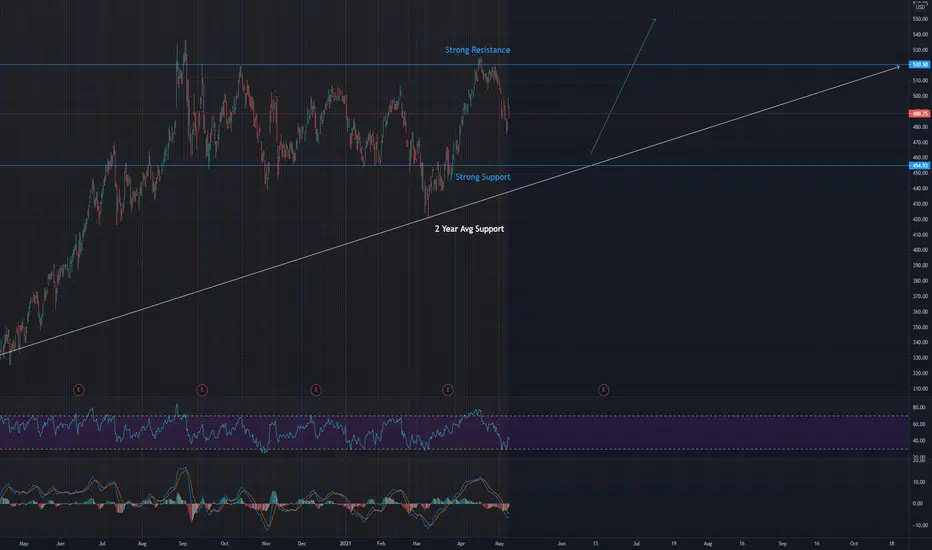Click the 310.00 price axis label
The image size is (932, 550).
920,388
